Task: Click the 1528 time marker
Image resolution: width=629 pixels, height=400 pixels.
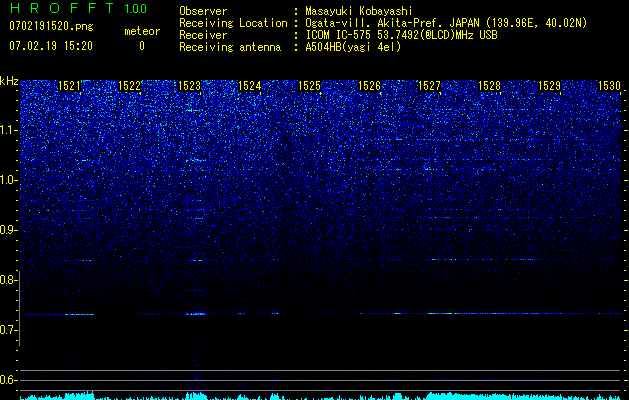Action: pyautogui.click(x=489, y=86)
